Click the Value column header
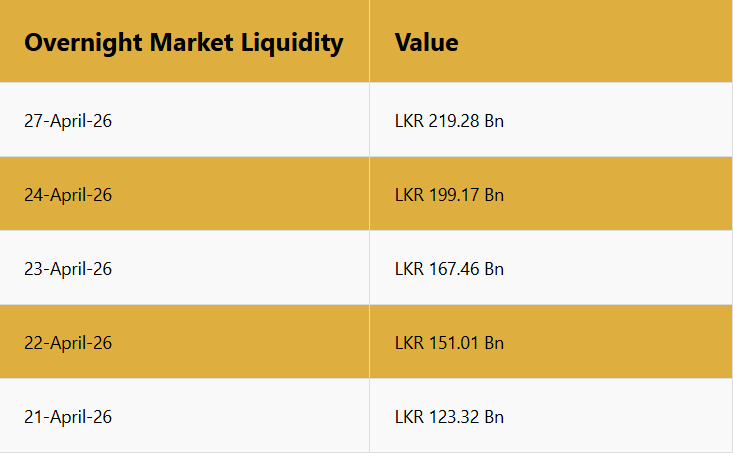 (x=427, y=43)
